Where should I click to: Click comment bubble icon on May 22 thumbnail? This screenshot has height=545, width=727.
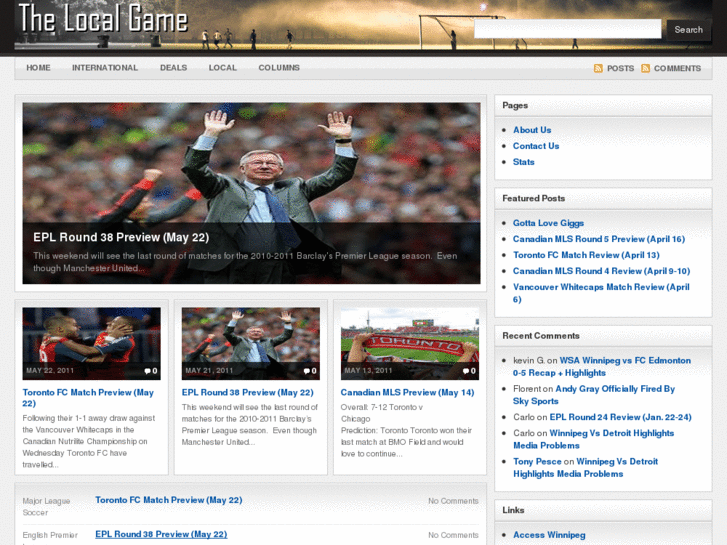pyautogui.click(x=147, y=371)
